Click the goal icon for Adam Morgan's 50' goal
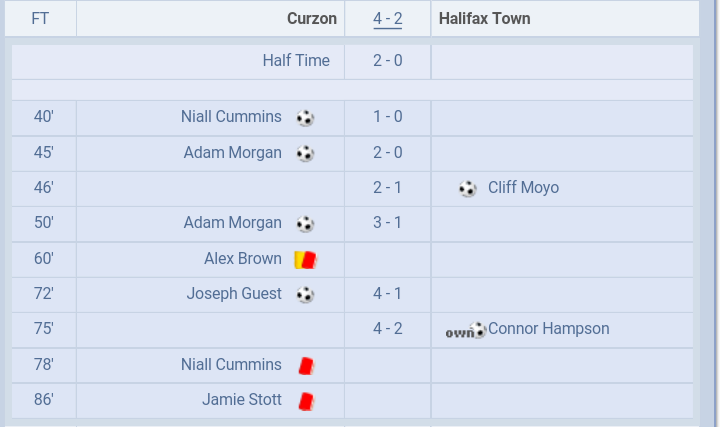The image size is (720, 427). [305, 224]
